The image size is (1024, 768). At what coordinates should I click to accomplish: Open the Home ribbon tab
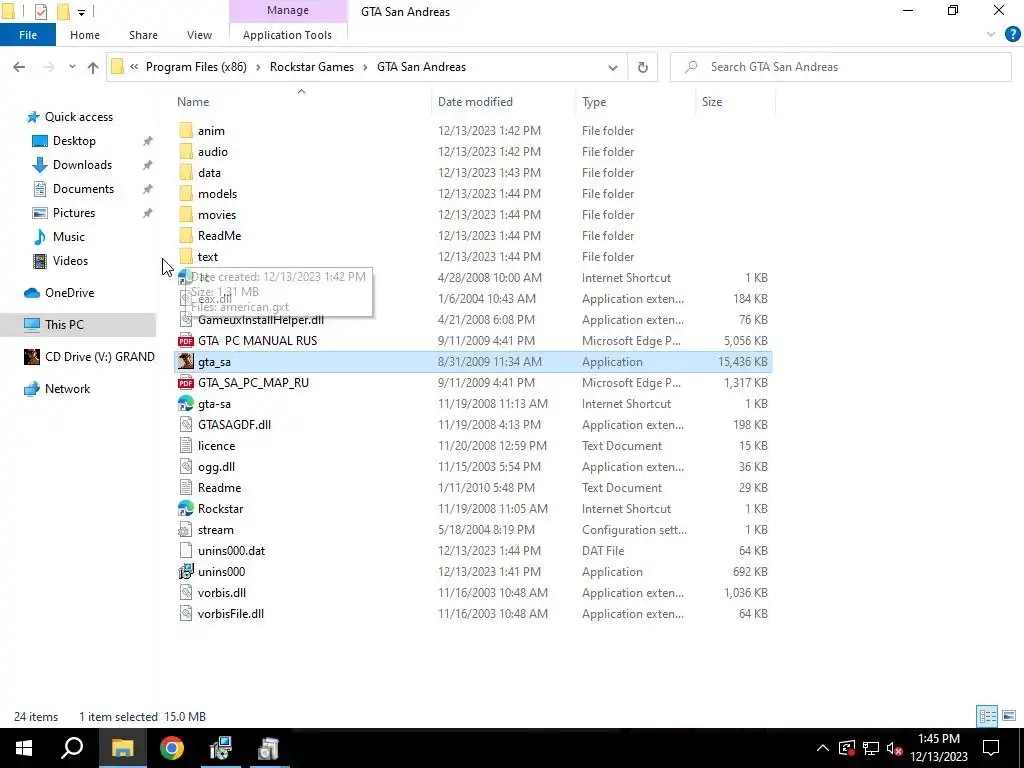point(85,35)
